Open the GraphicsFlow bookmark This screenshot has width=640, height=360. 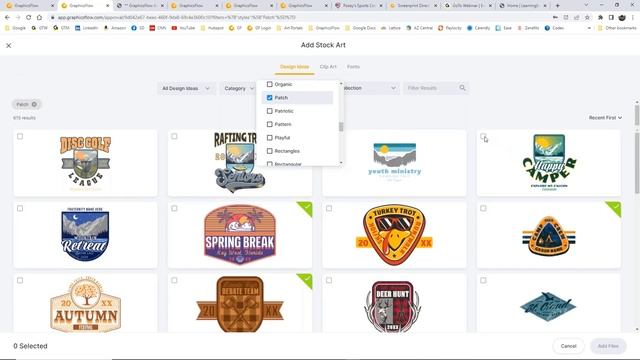tap(324, 28)
